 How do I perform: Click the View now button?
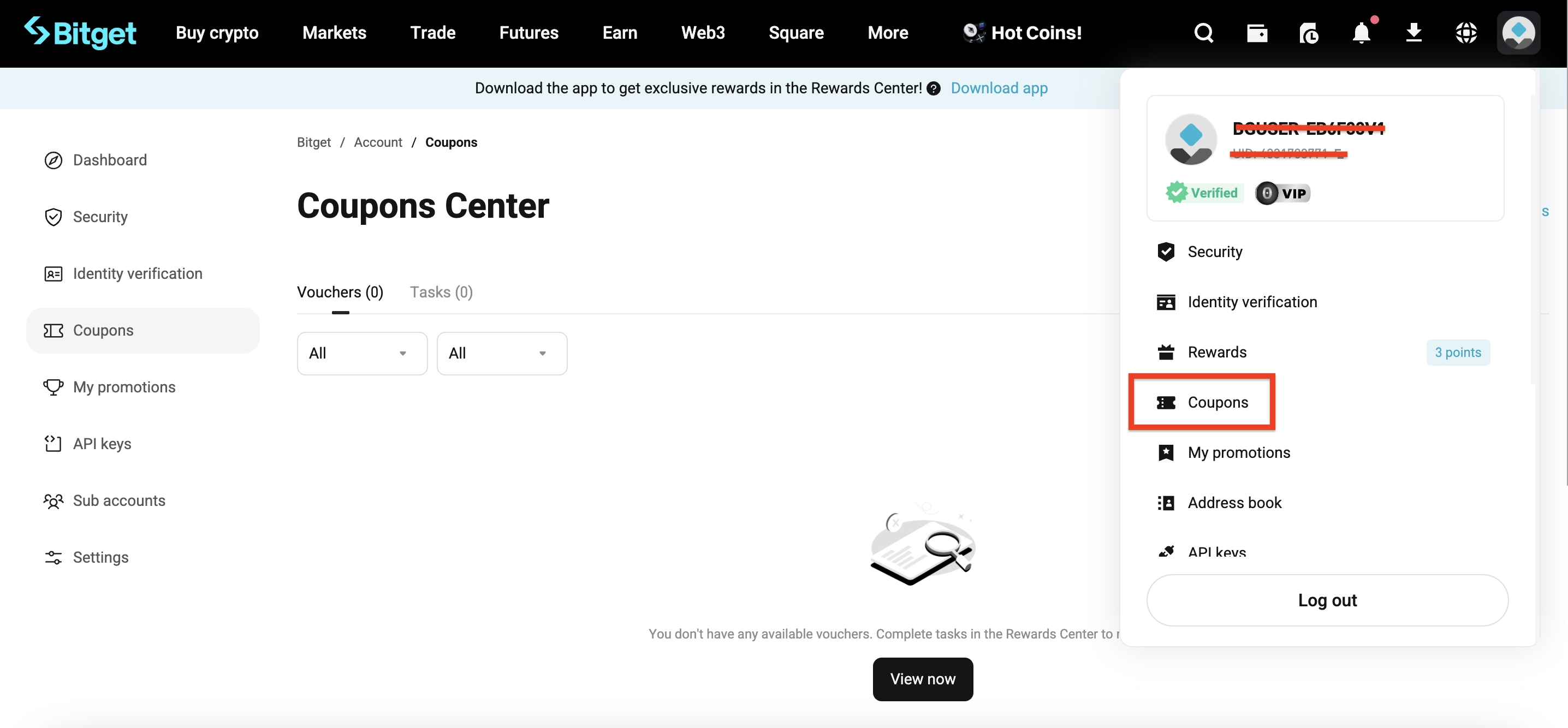(923, 679)
